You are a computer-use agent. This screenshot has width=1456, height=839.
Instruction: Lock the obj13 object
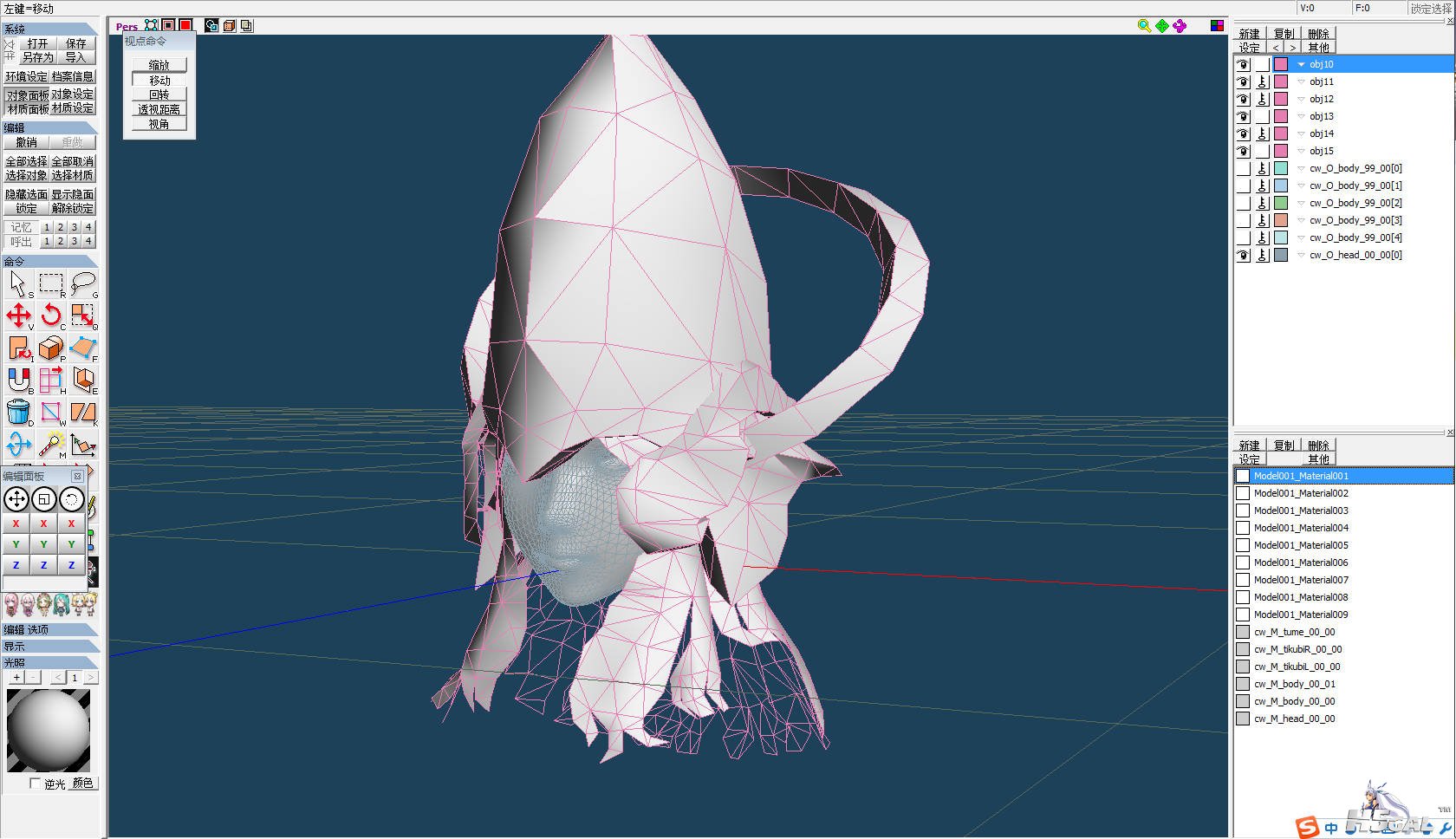[1263, 116]
